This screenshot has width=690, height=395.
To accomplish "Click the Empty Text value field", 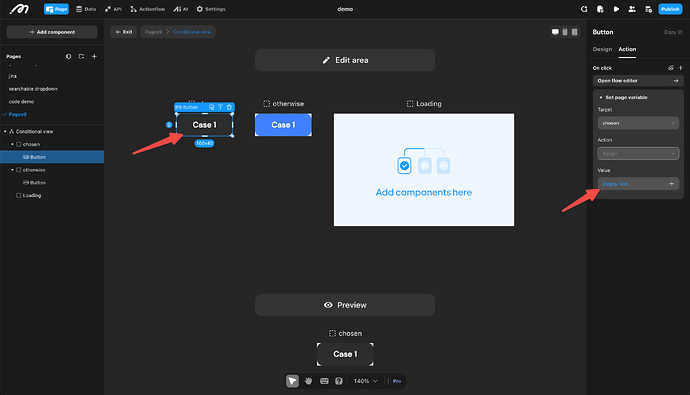I will [x=638, y=184].
